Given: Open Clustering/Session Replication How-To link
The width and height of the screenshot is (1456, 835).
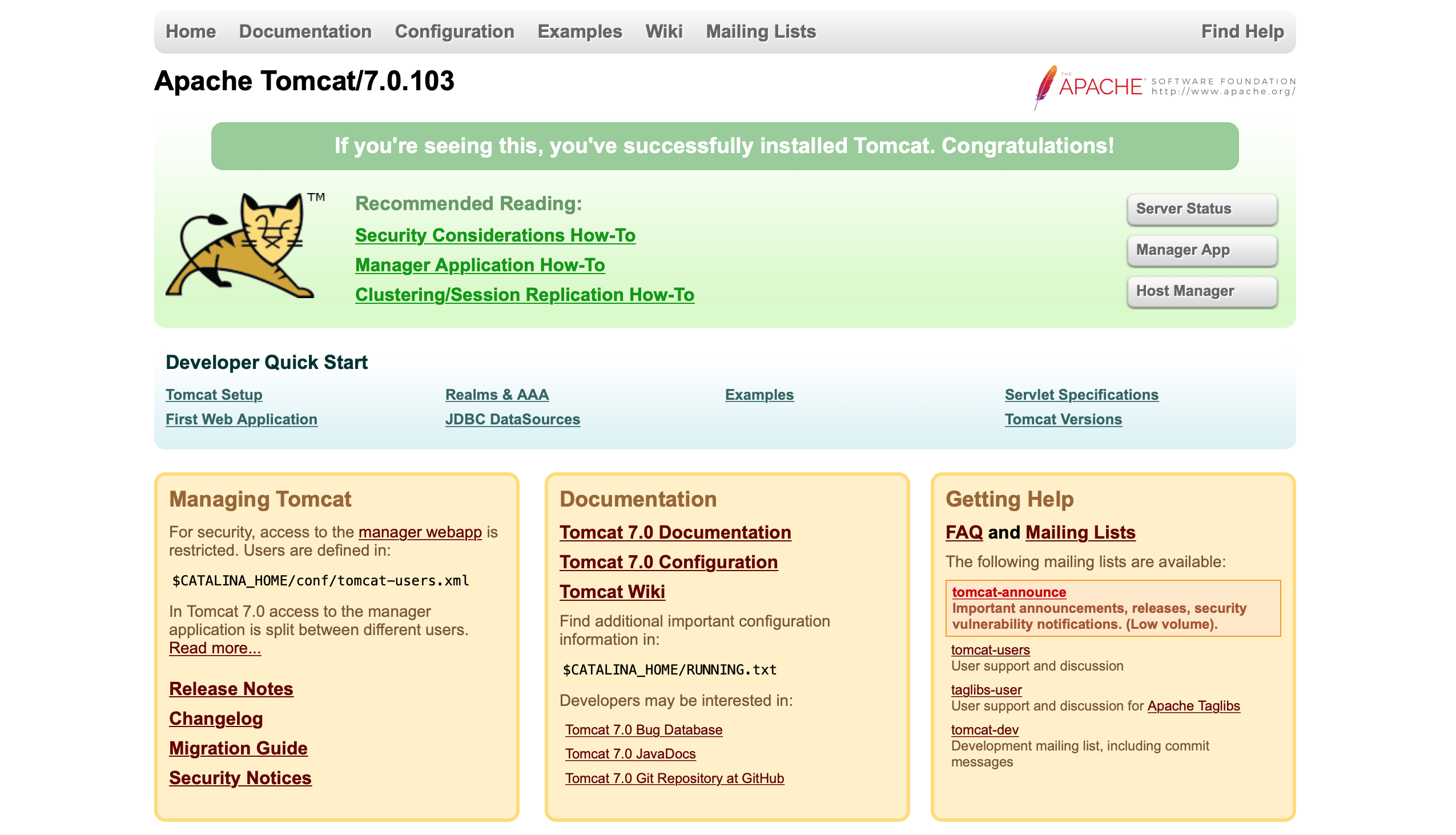Looking at the screenshot, I should click(x=524, y=295).
